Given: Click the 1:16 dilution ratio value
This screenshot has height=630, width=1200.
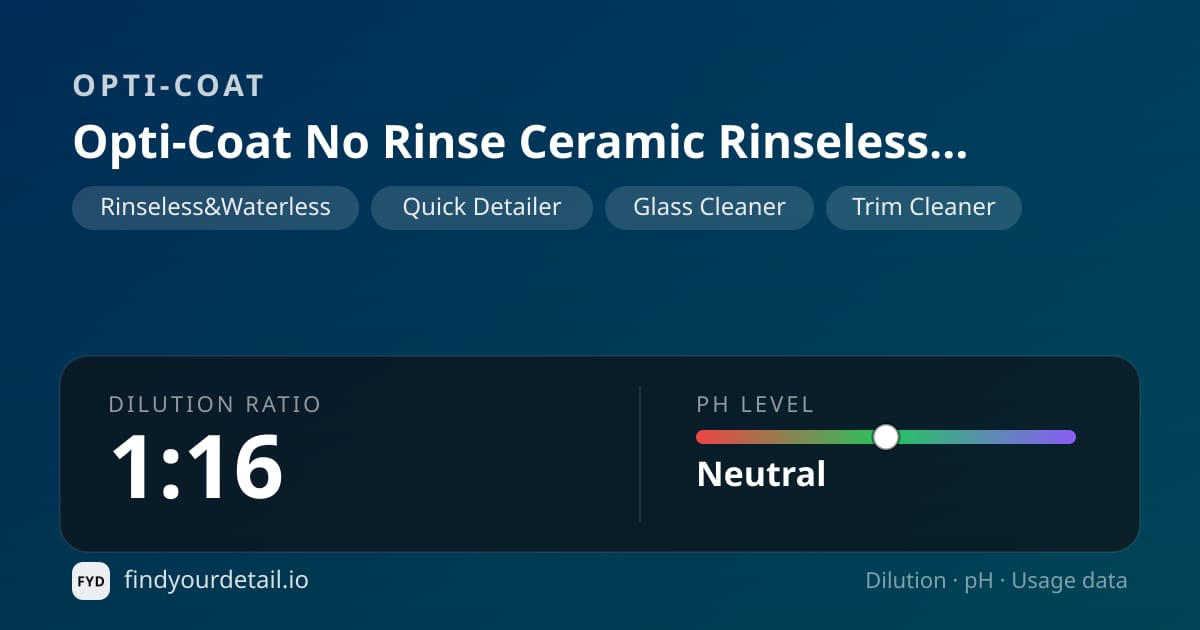Looking at the screenshot, I should click(x=196, y=467).
